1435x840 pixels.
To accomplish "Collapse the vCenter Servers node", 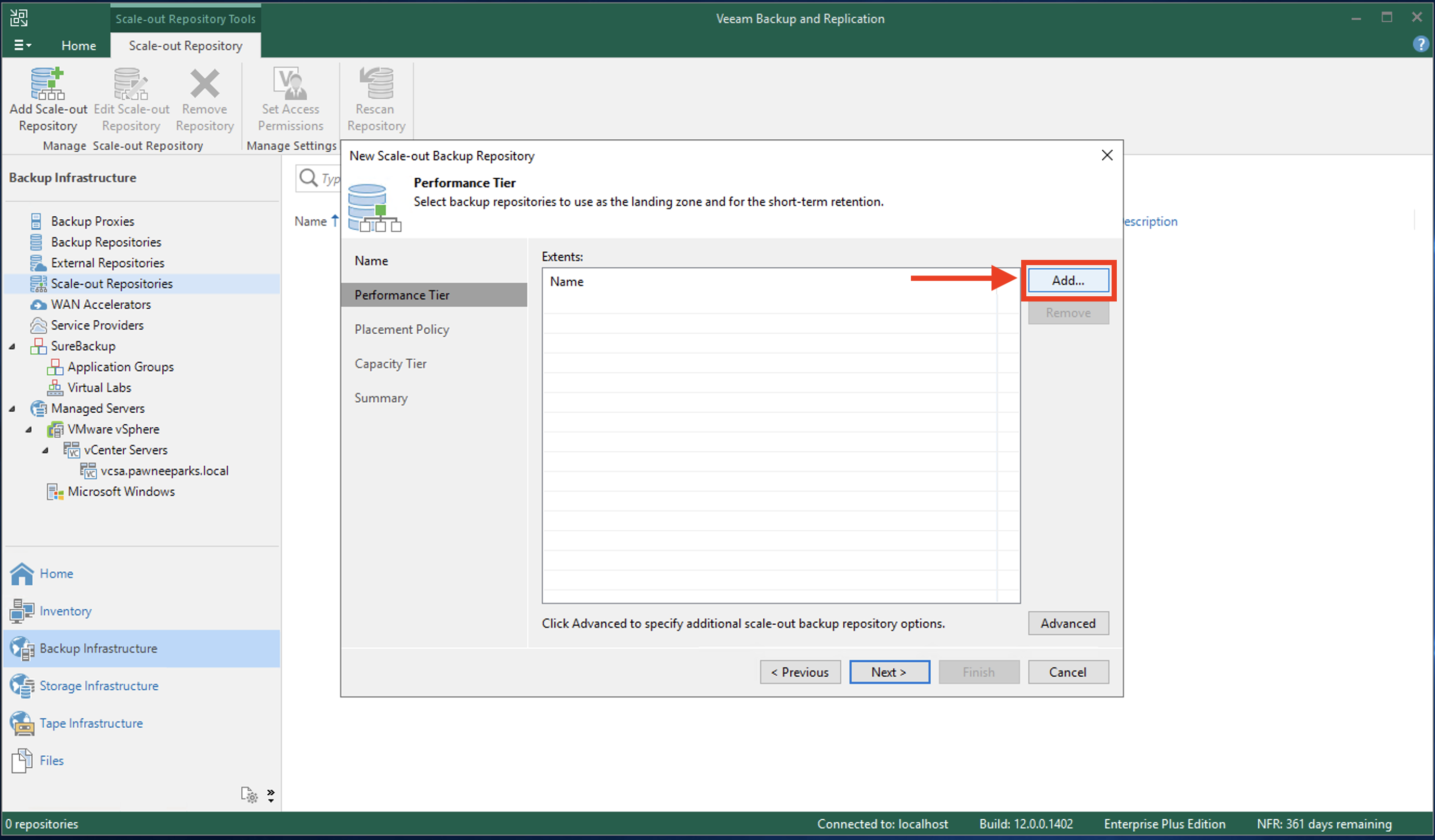I will (45, 450).
